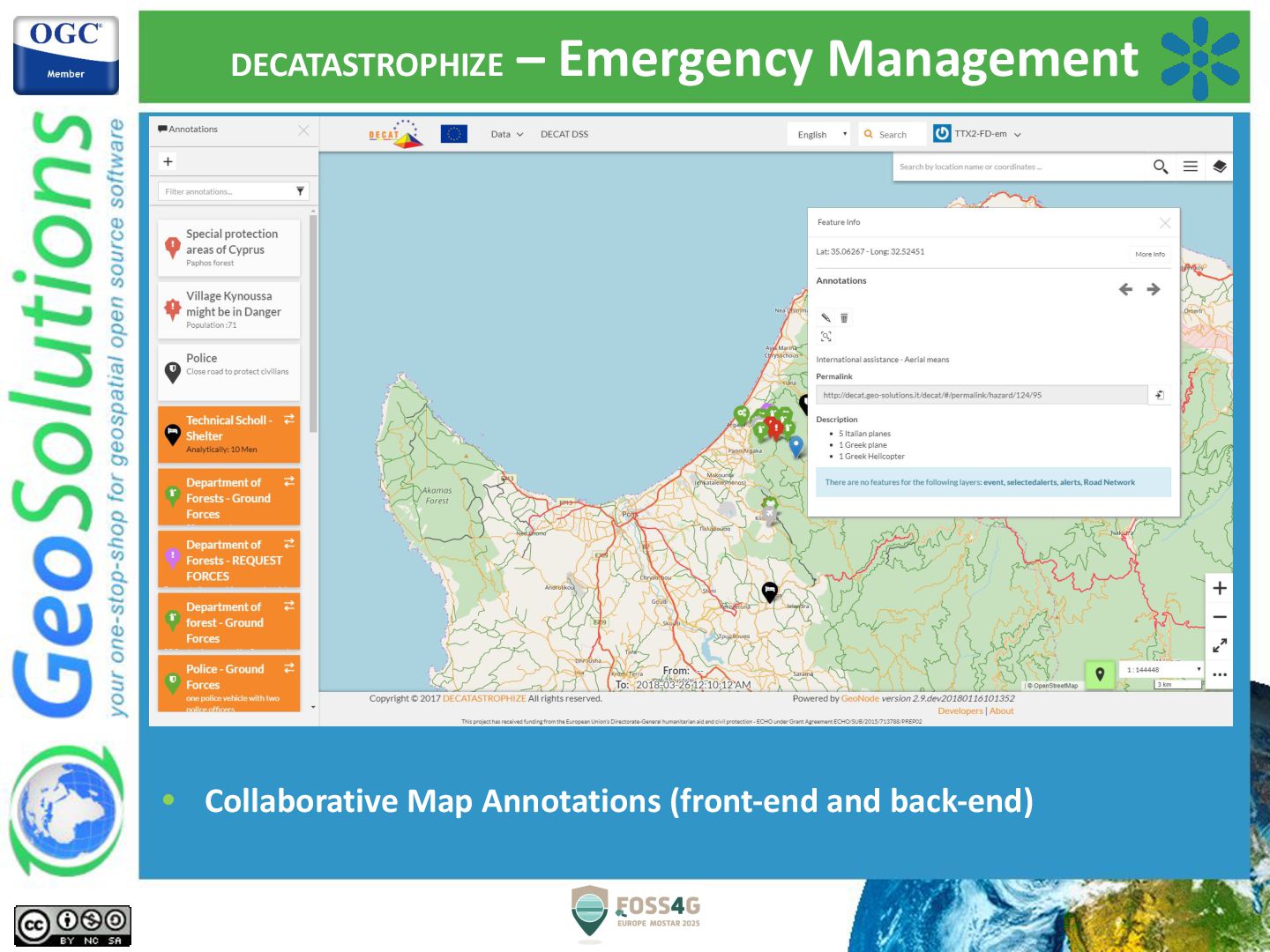Click the location name or coordinates search box
Screen dimensions: 1270x952
pyautogui.click(x=1020, y=167)
